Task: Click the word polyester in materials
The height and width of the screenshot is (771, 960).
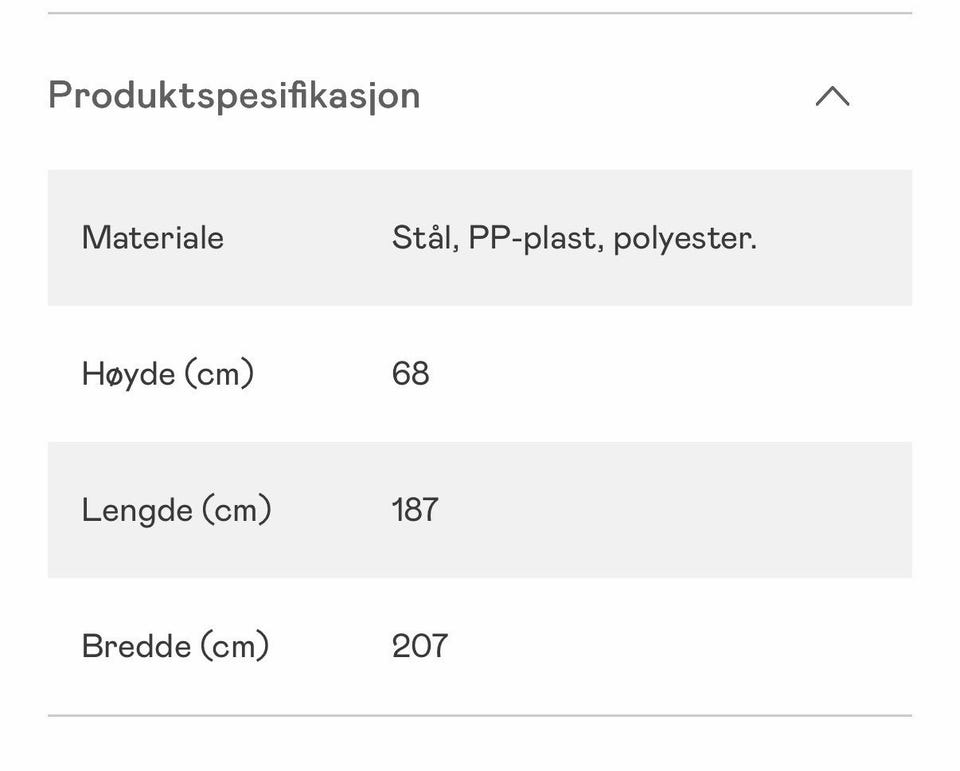Action: click(x=683, y=238)
